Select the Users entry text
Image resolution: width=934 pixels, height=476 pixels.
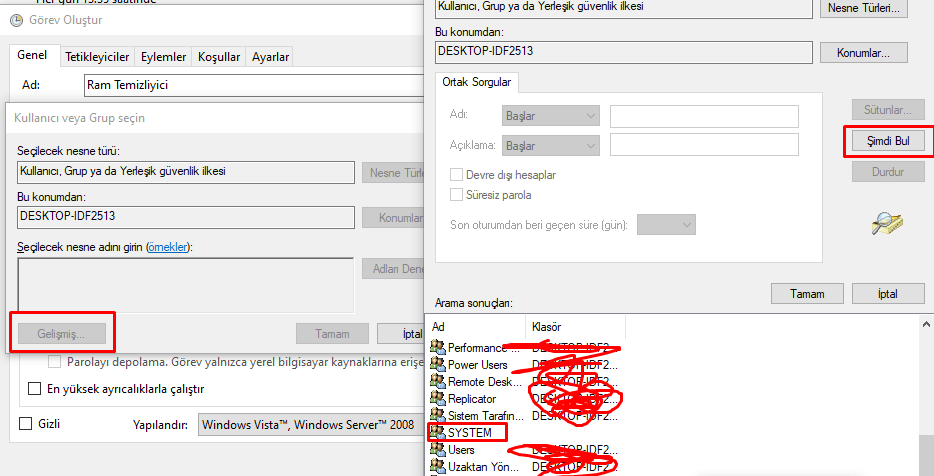click(x=461, y=450)
